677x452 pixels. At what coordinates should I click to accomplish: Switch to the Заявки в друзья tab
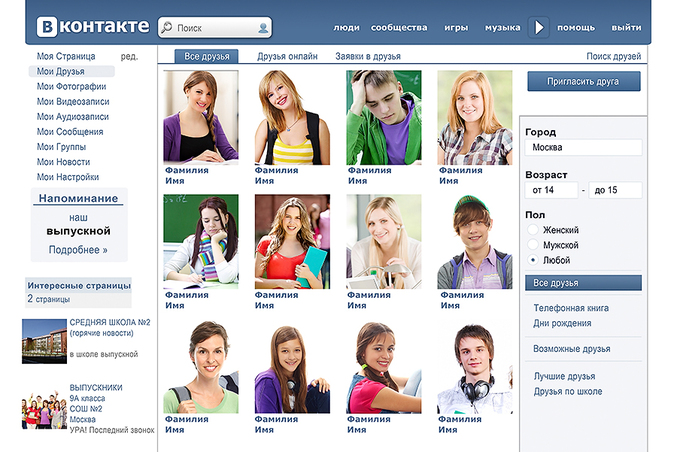(x=367, y=57)
